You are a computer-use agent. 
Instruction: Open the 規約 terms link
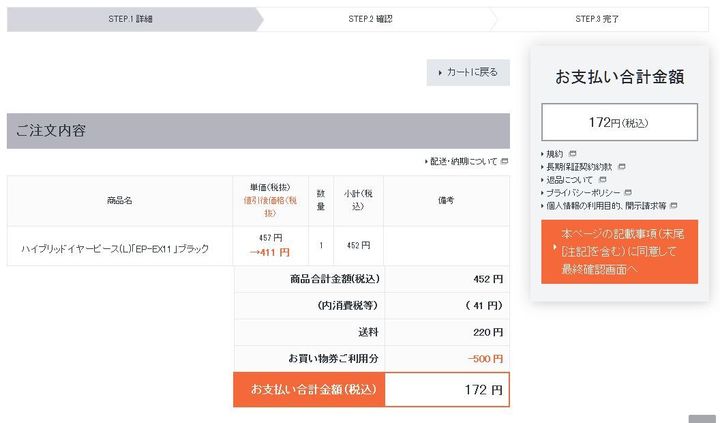[554, 154]
